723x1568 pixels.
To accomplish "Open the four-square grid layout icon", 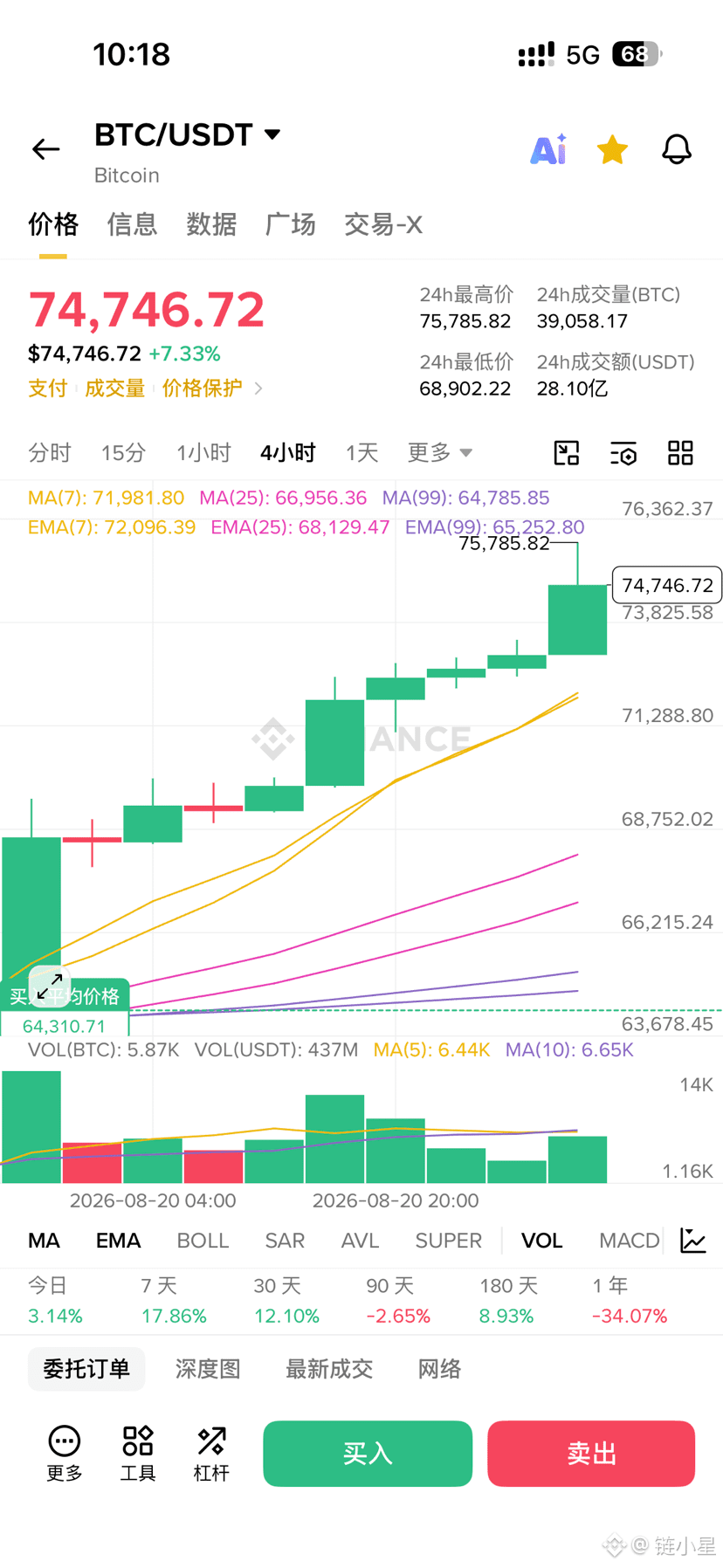I will click(x=680, y=453).
